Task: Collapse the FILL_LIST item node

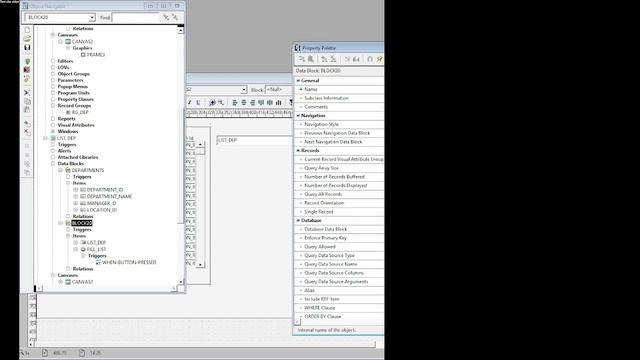Action: coord(76,249)
